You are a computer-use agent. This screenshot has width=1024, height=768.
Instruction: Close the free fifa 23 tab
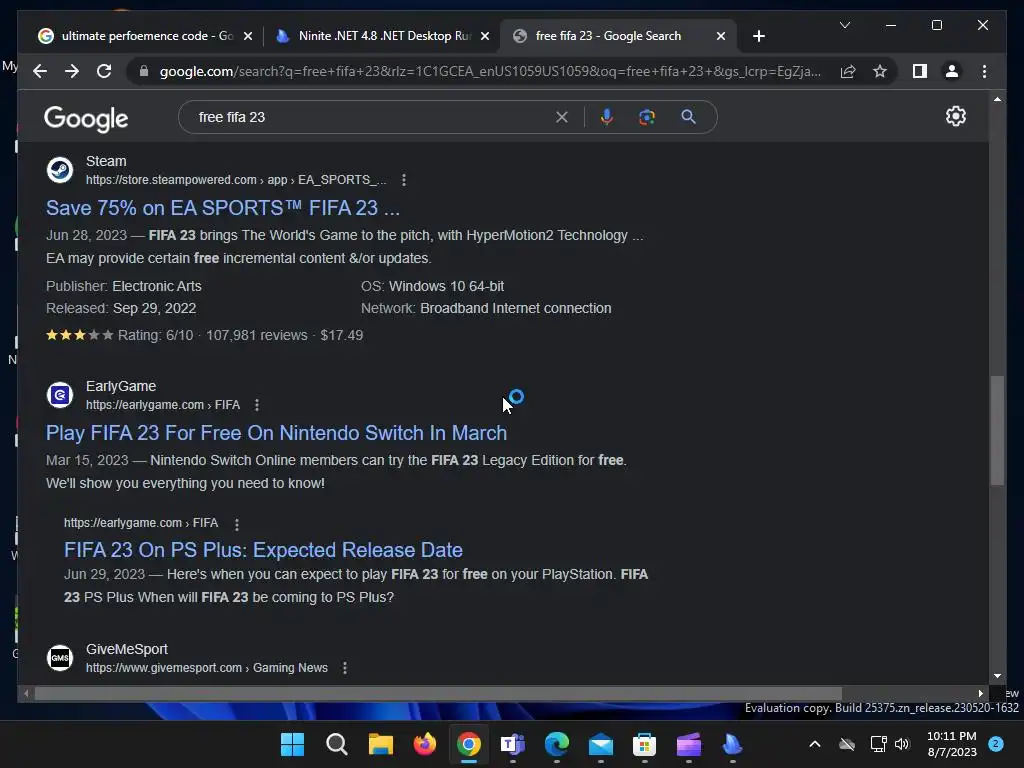coord(720,36)
